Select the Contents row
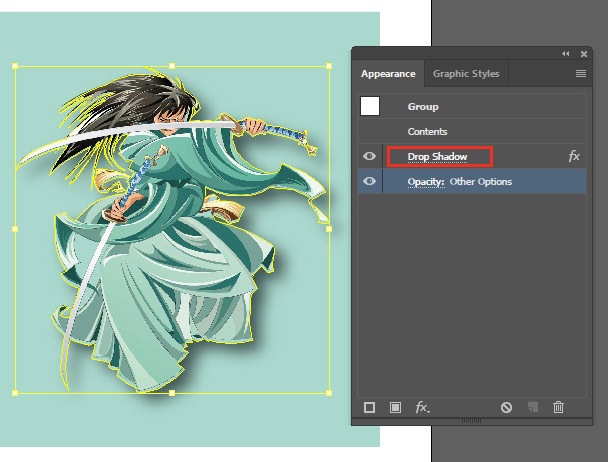608x462 pixels. pos(472,132)
